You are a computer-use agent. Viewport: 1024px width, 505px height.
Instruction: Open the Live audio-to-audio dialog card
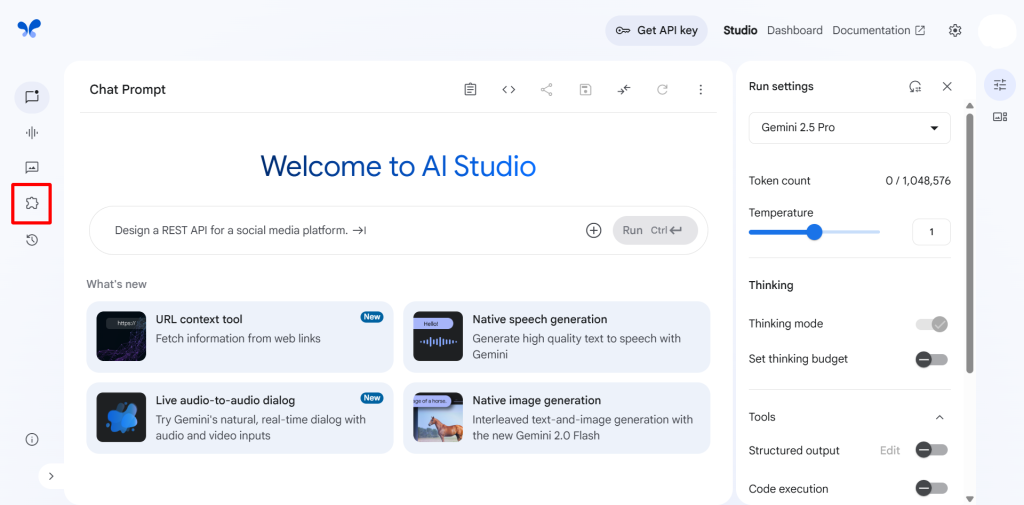click(240, 417)
